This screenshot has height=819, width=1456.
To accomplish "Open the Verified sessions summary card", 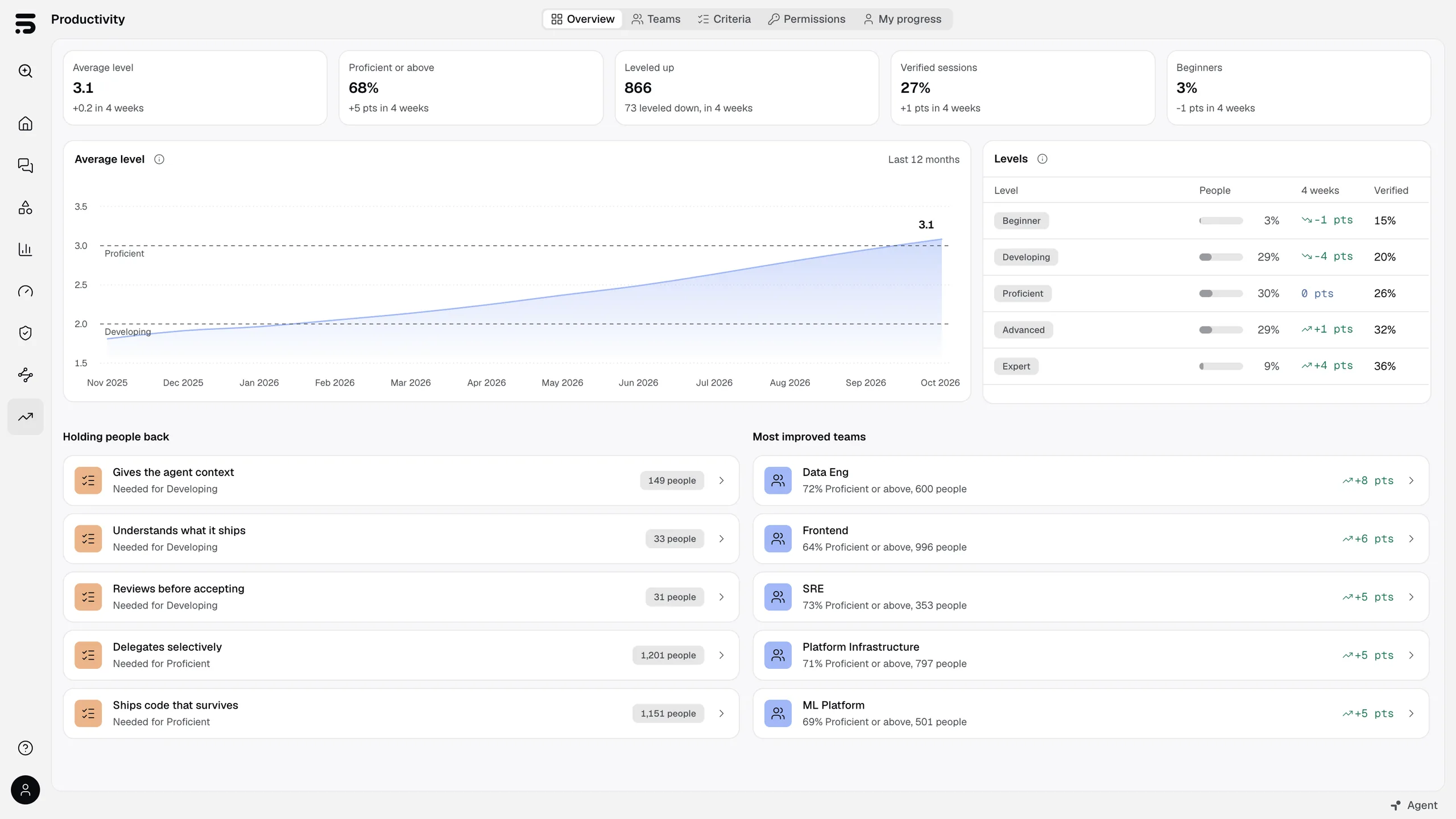I will [1023, 88].
